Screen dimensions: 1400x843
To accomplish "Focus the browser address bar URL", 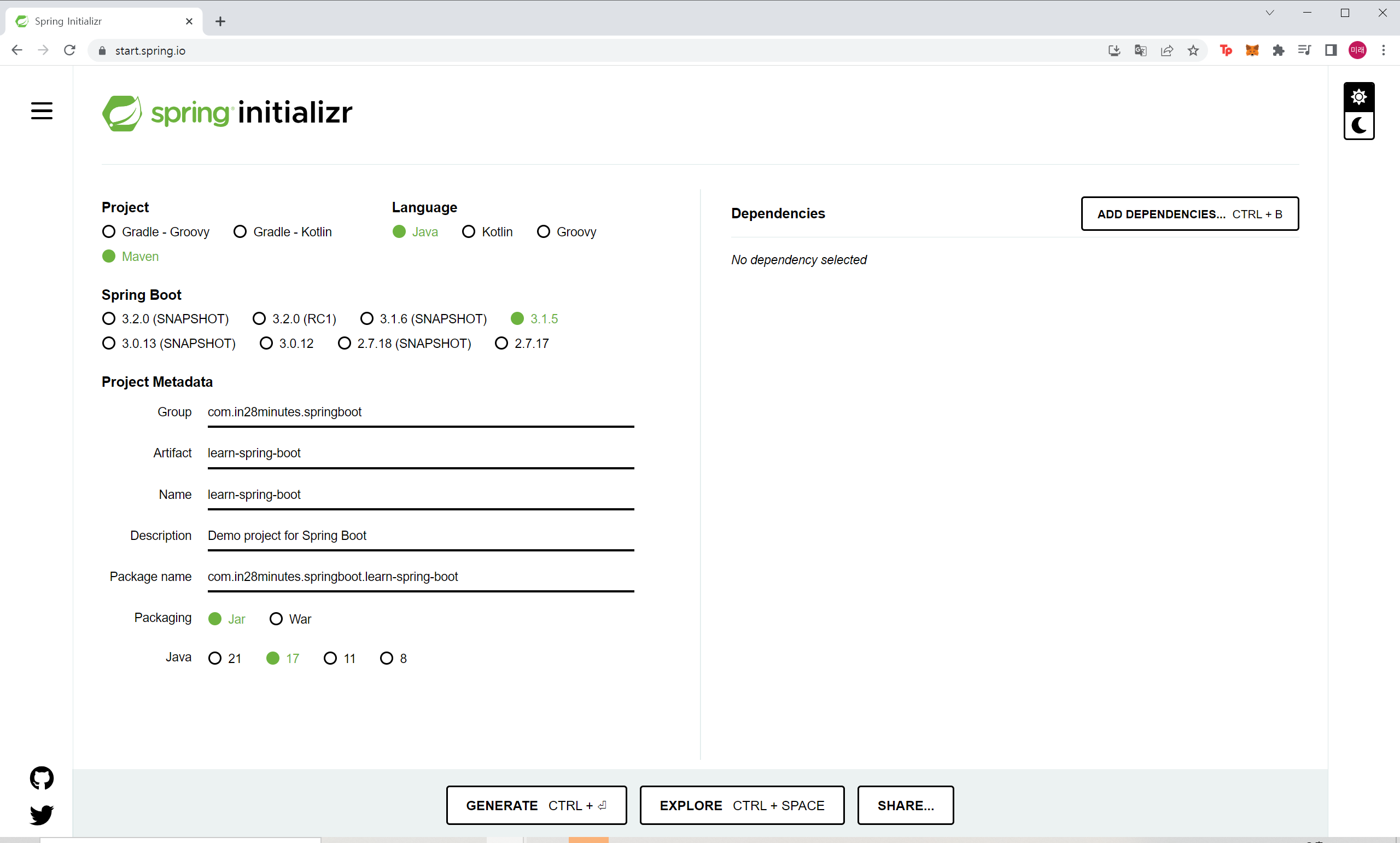I will (x=150, y=50).
